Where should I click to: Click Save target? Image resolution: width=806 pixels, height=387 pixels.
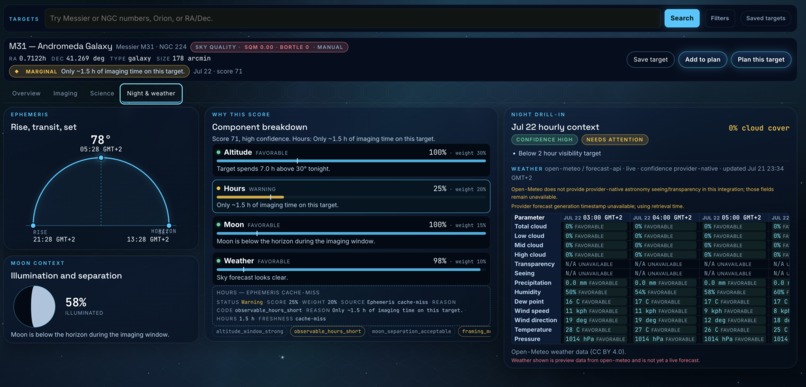click(650, 60)
